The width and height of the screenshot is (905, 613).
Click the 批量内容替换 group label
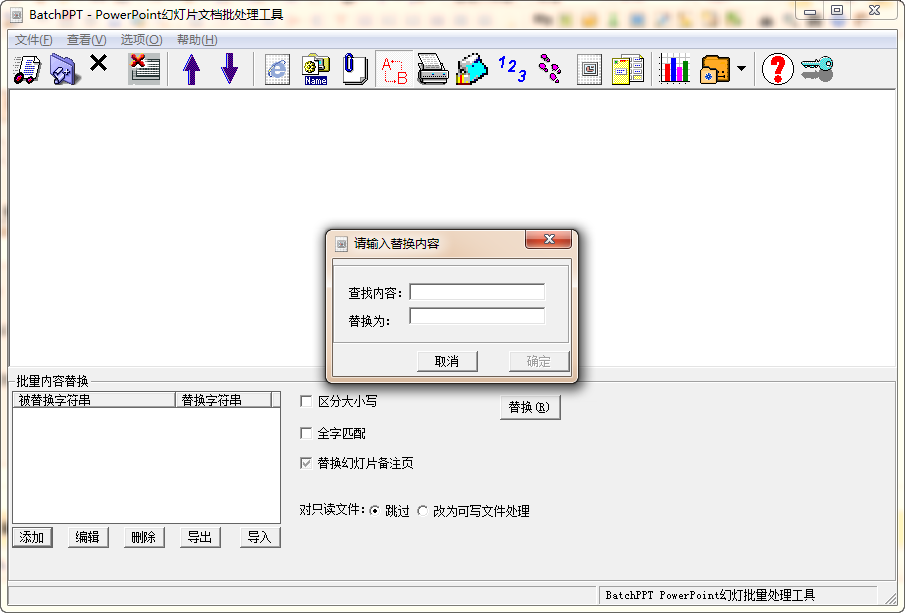[x=53, y=381]
